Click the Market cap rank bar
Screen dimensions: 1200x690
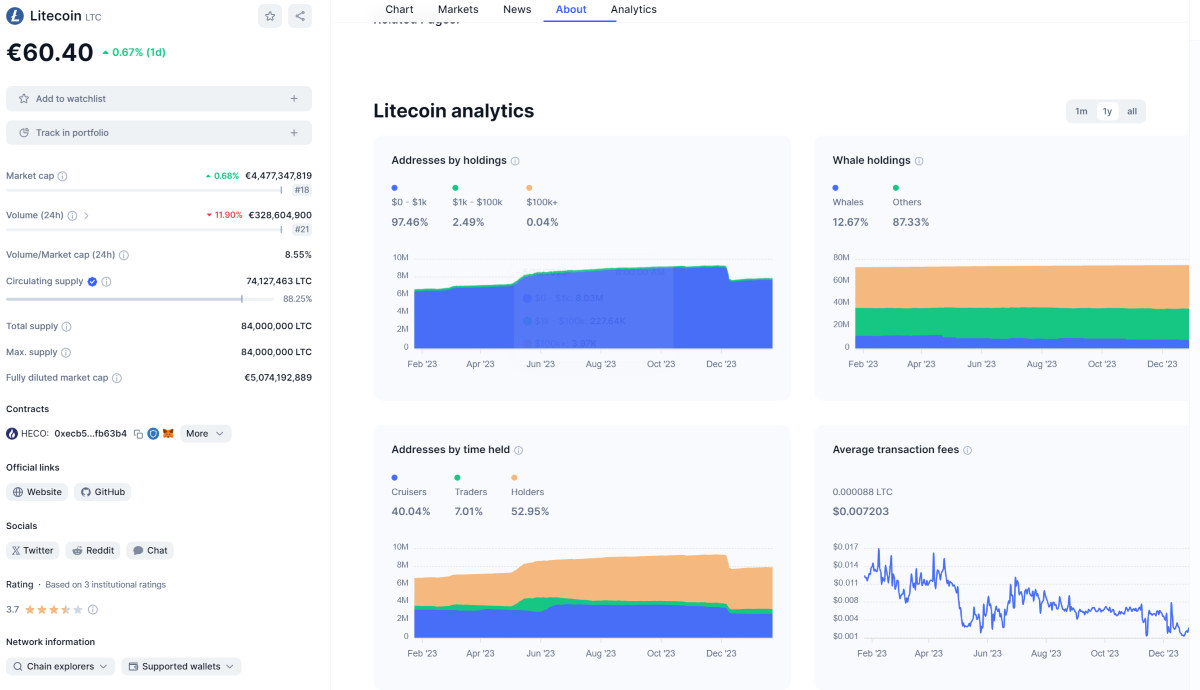[144, 190]
